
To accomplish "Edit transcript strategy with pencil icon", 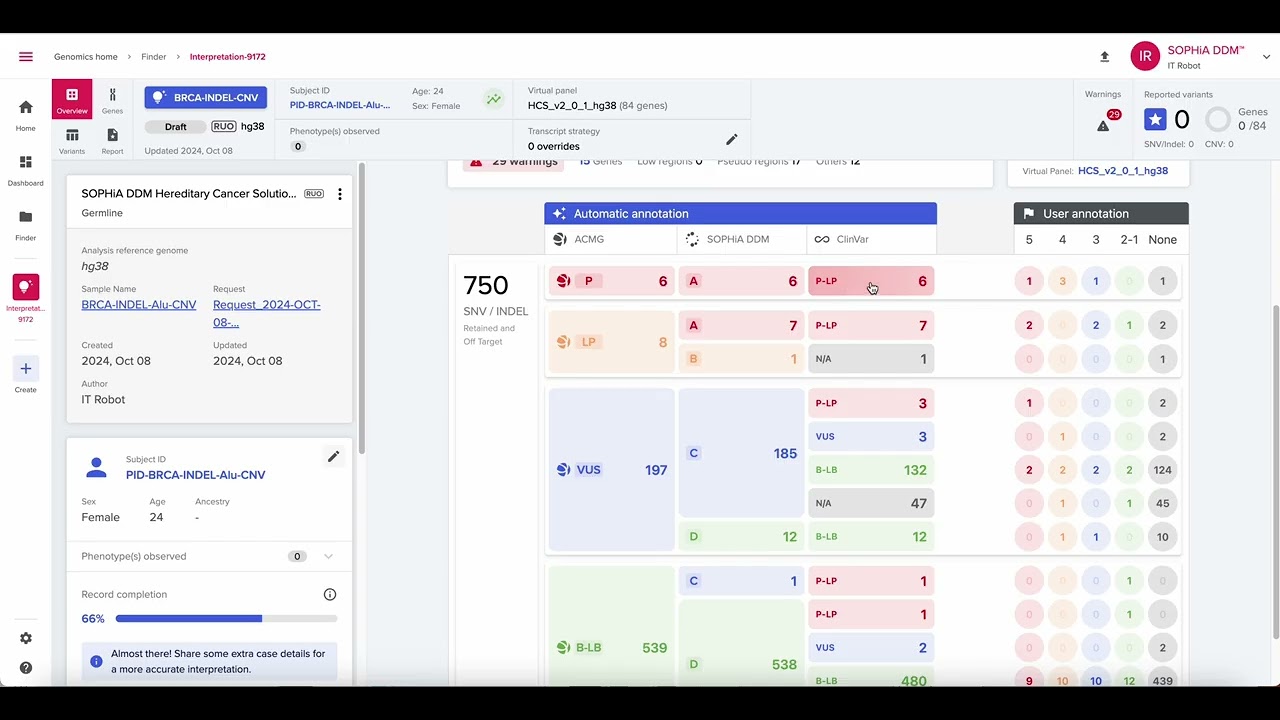I will click(x=731, y=139).
